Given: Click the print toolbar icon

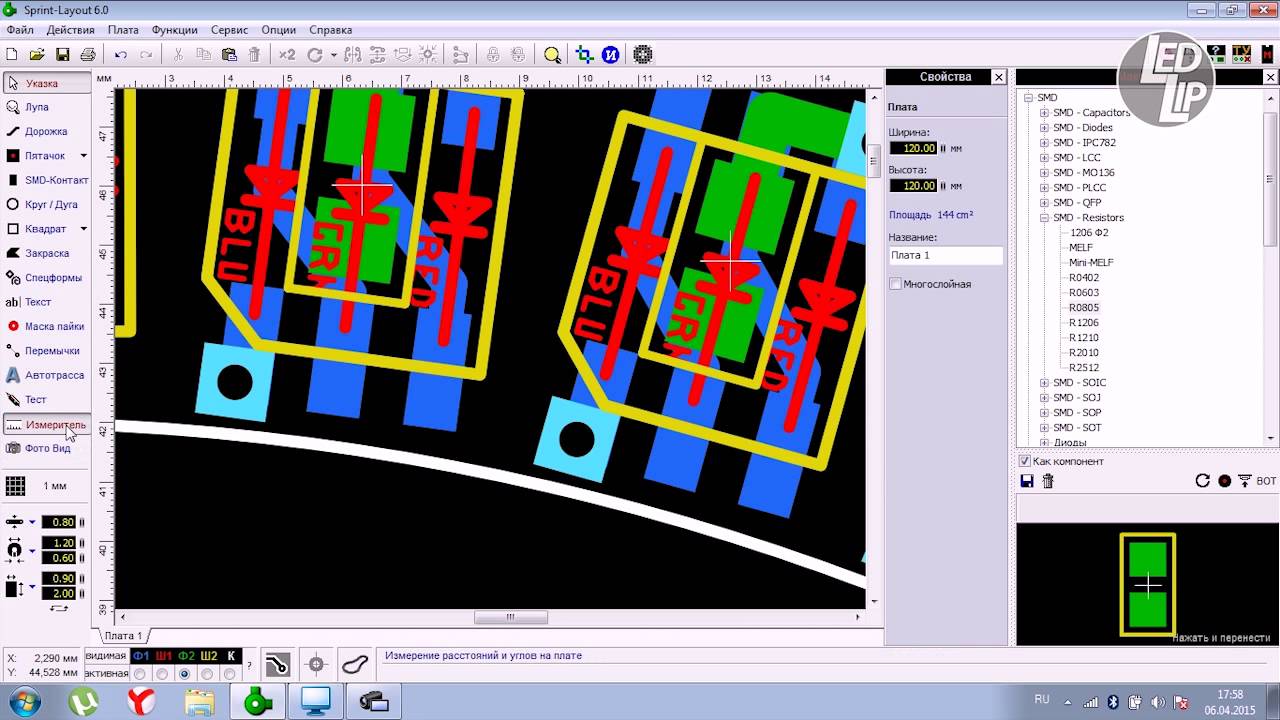Looking at the screenshot, I should 88,55.
